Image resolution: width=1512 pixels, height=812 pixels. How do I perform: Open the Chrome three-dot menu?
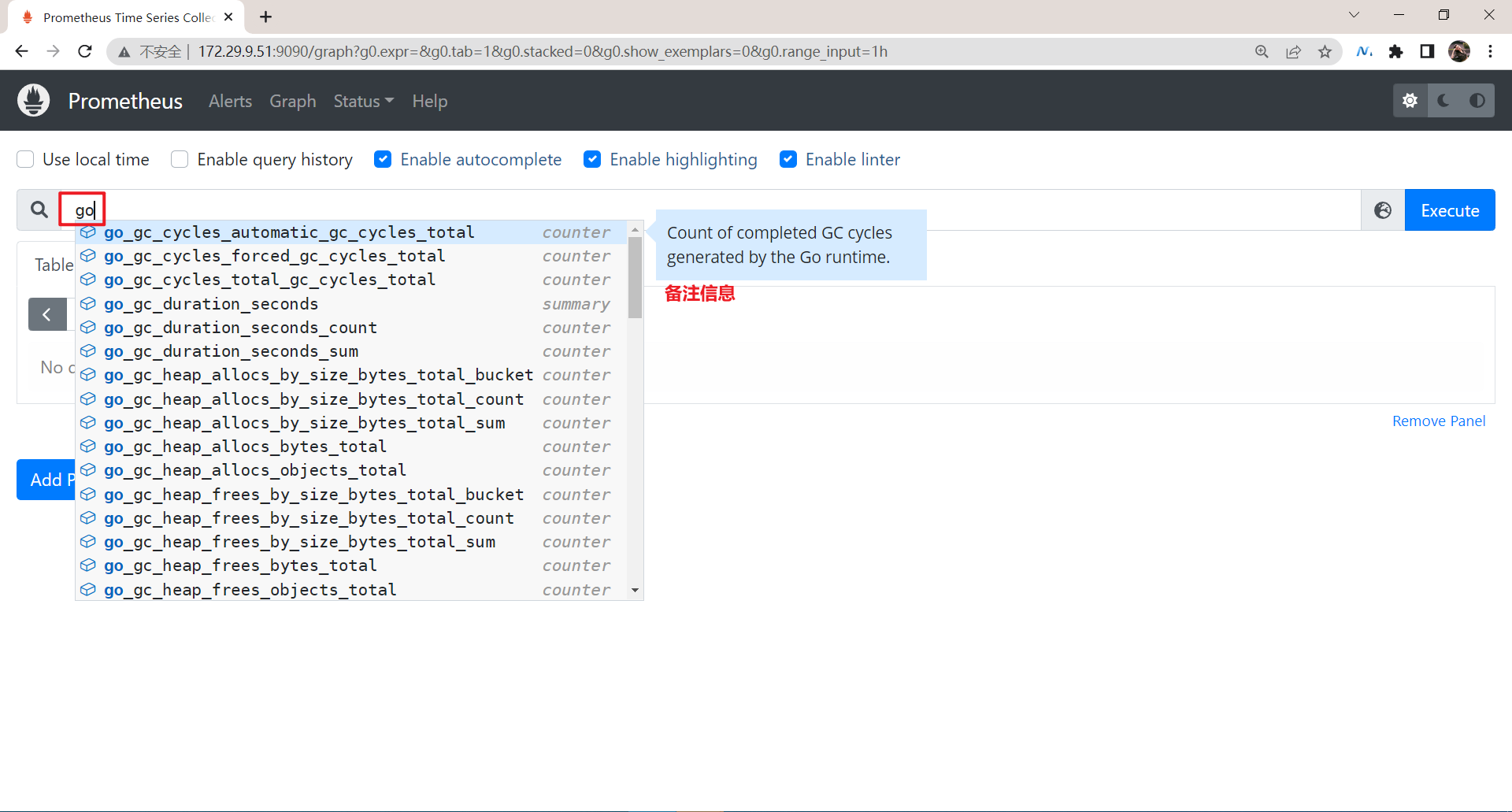pyautogui.click(x=1490, y=51)
